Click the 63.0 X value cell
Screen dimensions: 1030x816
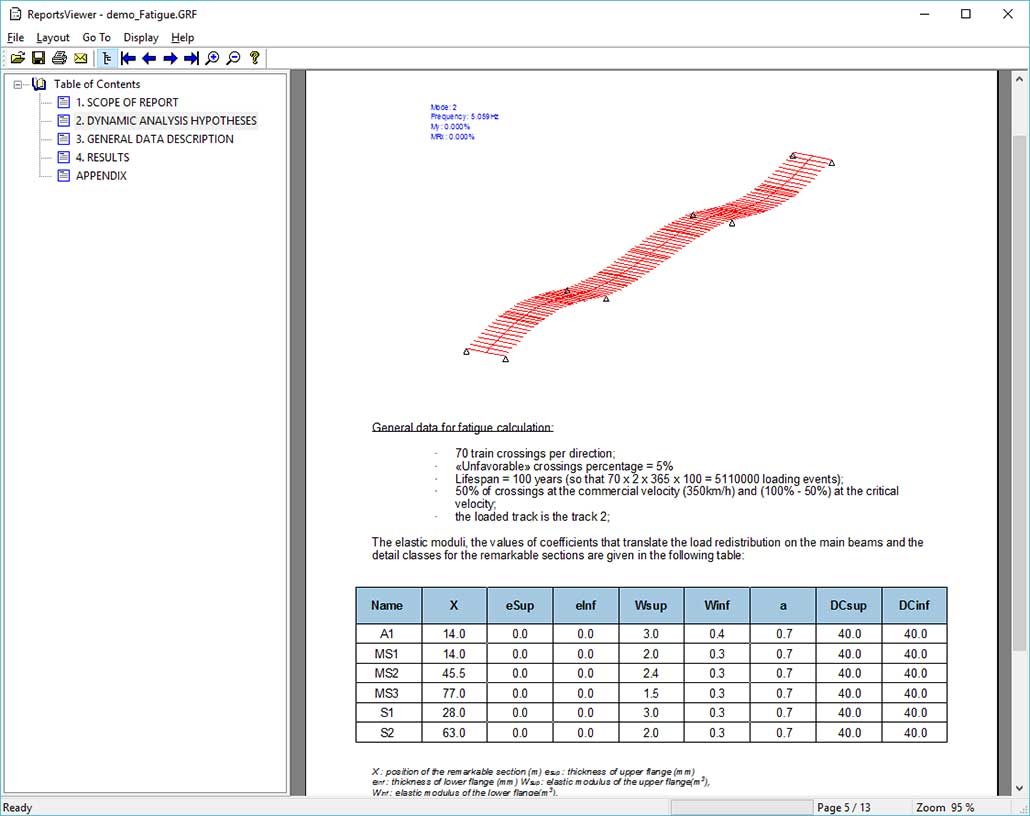point(454,733)
